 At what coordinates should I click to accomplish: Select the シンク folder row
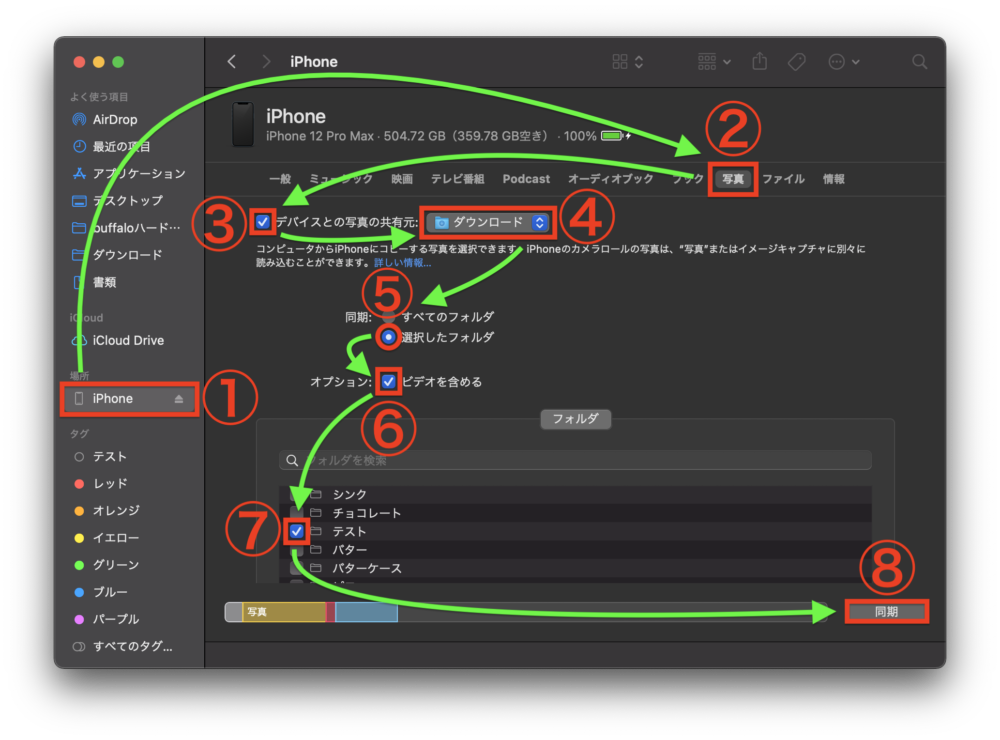point(575,494)
